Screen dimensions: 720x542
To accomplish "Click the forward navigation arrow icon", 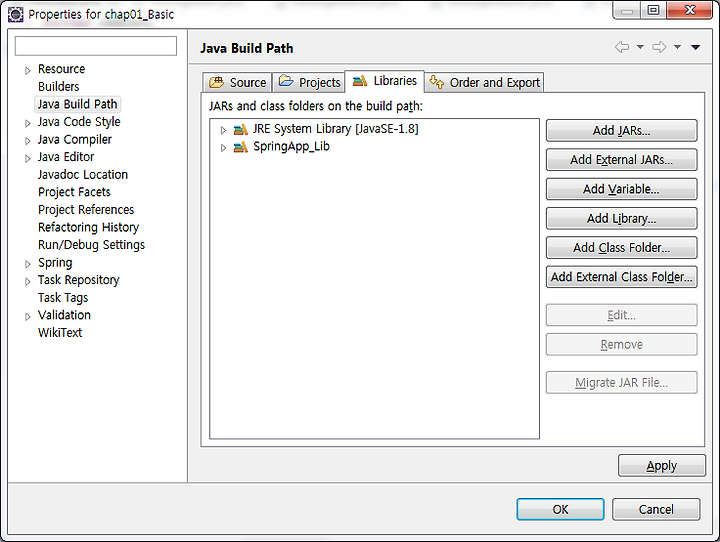I will pyautogui.click(x=659, y=47).
